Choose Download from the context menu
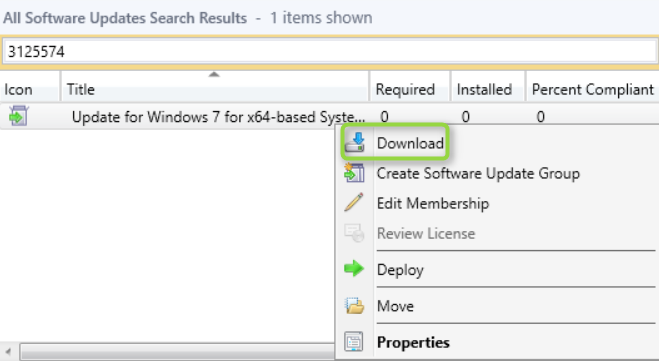This screenshot has width=659, height=361. pos(410,143)
